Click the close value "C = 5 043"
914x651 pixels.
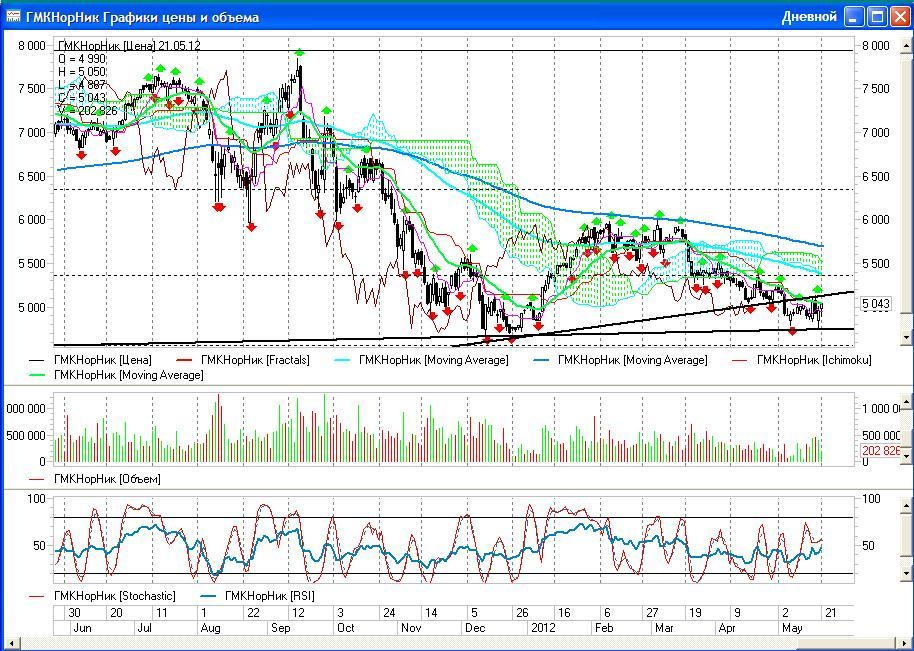(x=82, y=98)
